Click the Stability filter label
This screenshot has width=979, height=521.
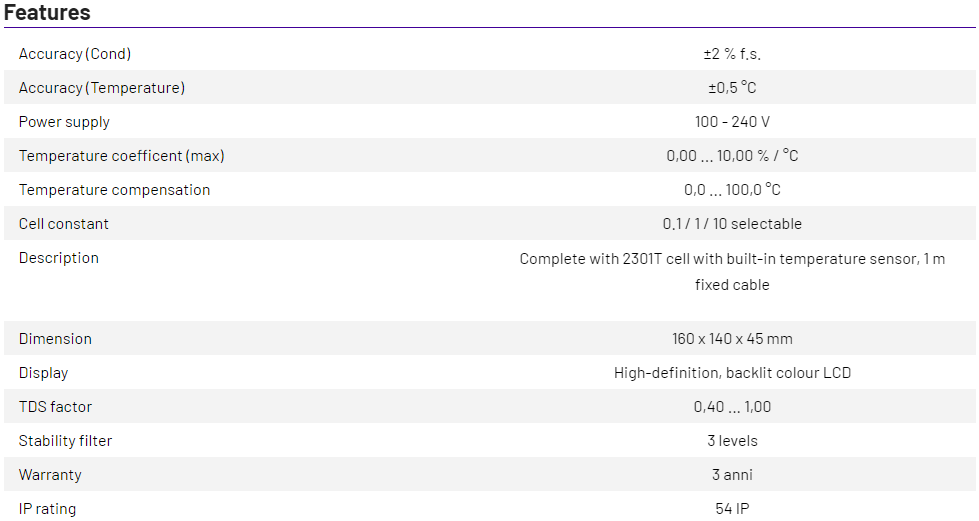tap(66, 441)
